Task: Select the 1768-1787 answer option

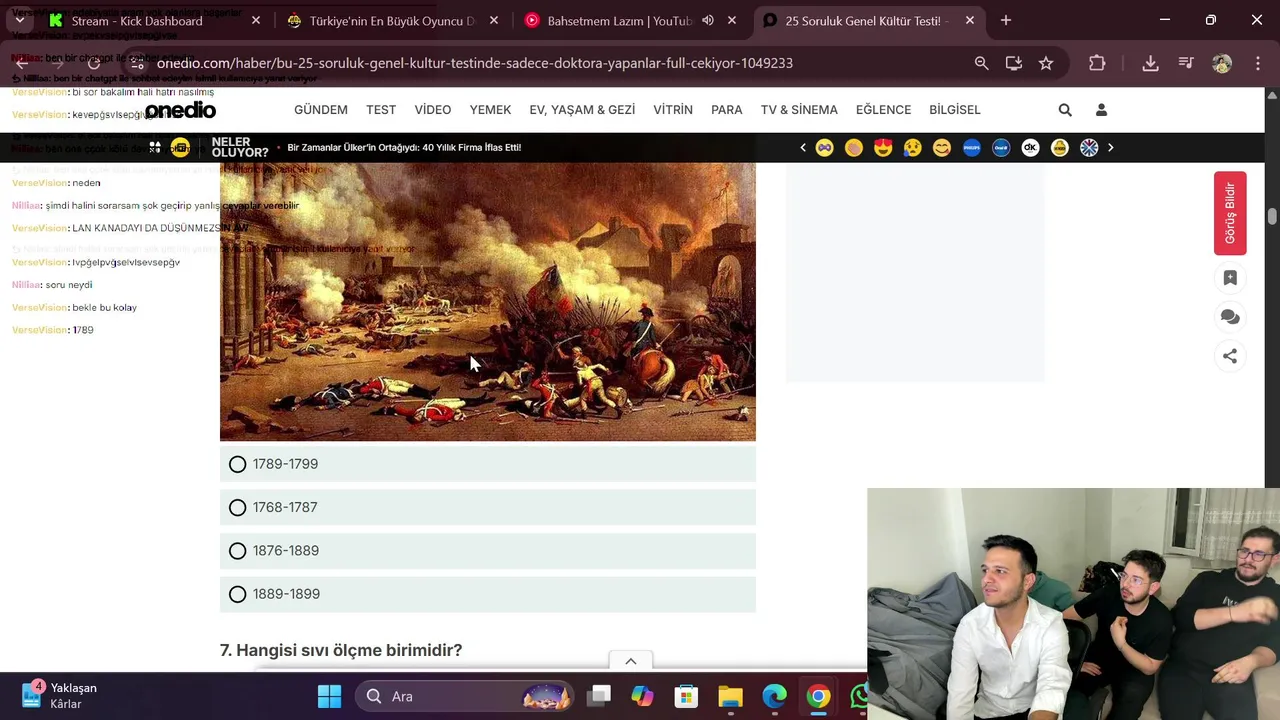Action: click(x=487, y=507)
